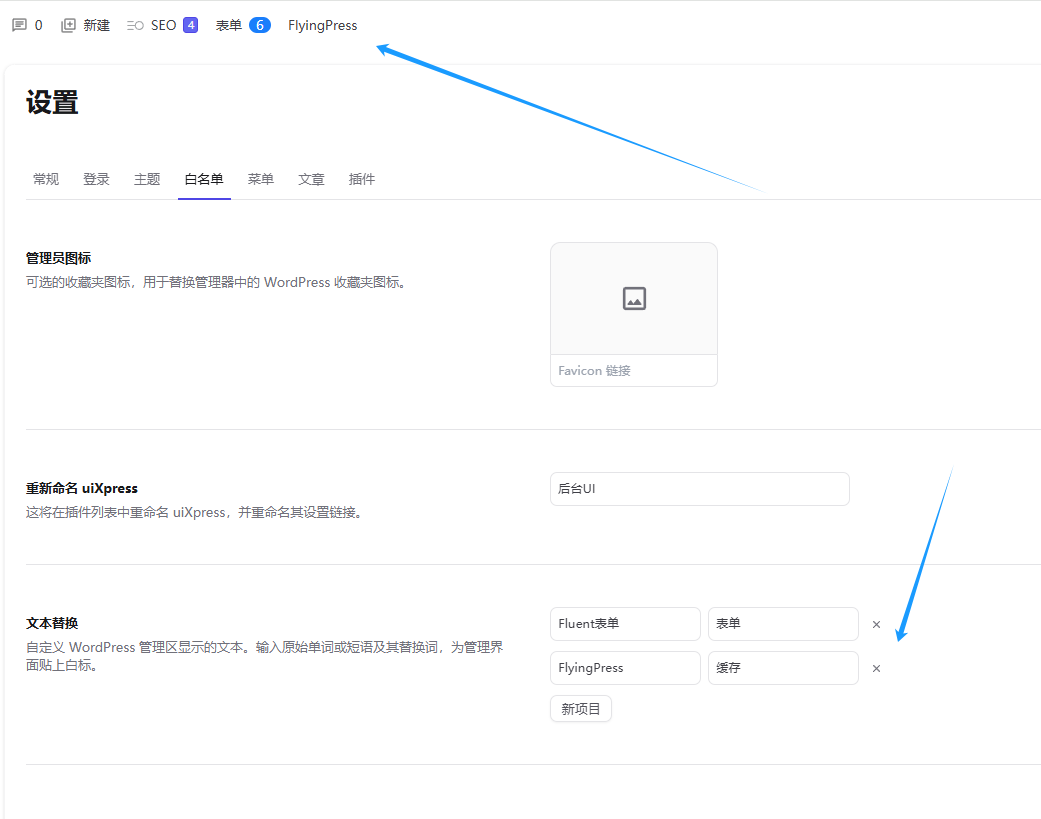
Task: Switch to the 插件 settings tab
Action: coord(362,179)
